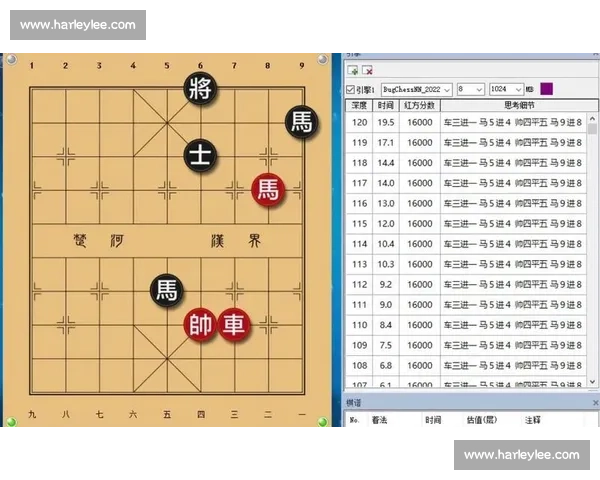Select the depth 112 analysis row
600x480 pixels.
point(466,285)
